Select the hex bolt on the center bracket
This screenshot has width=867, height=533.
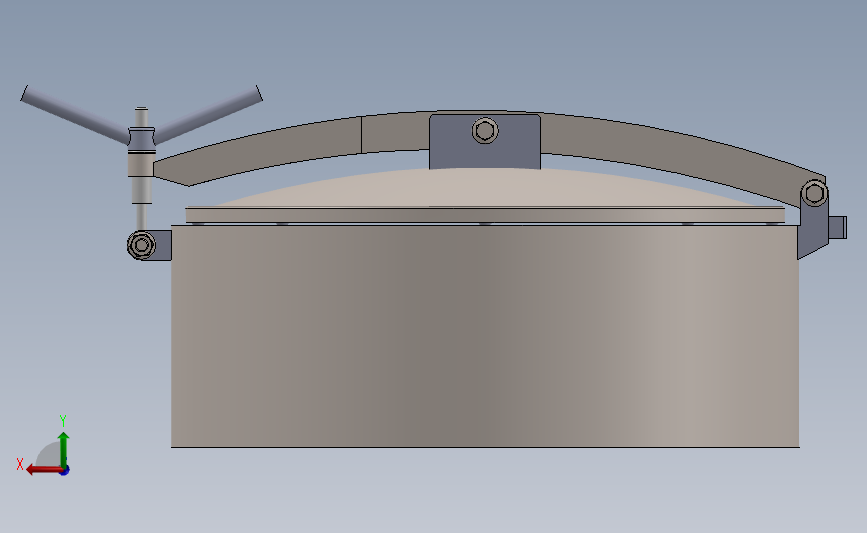point(485,131)
